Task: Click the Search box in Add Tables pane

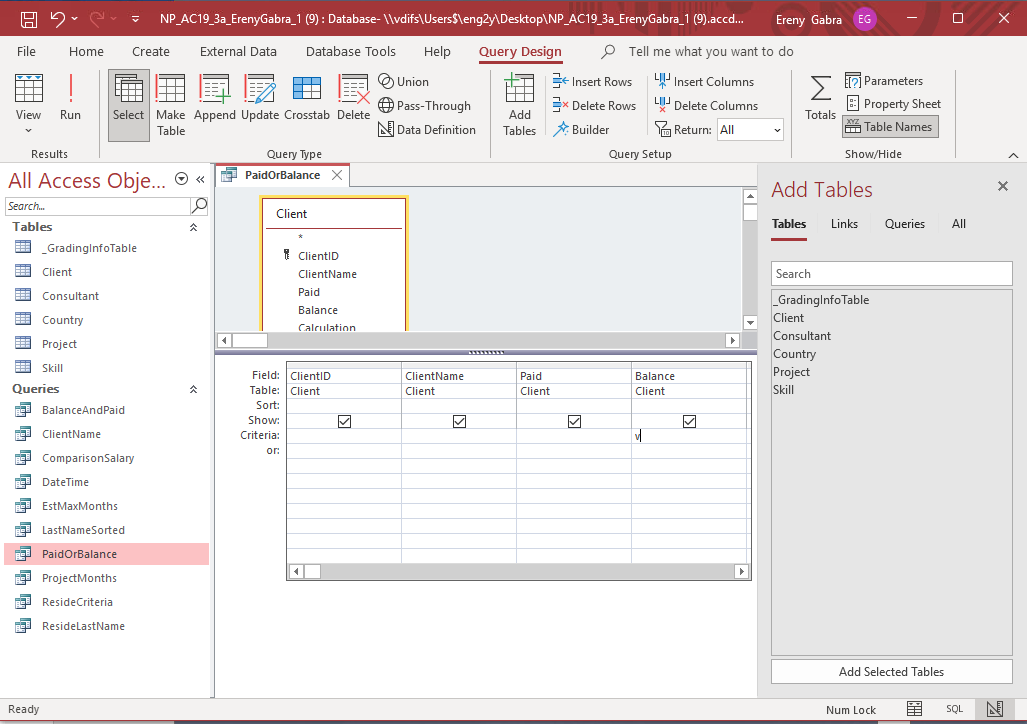Action: click(x=890, y=273)
